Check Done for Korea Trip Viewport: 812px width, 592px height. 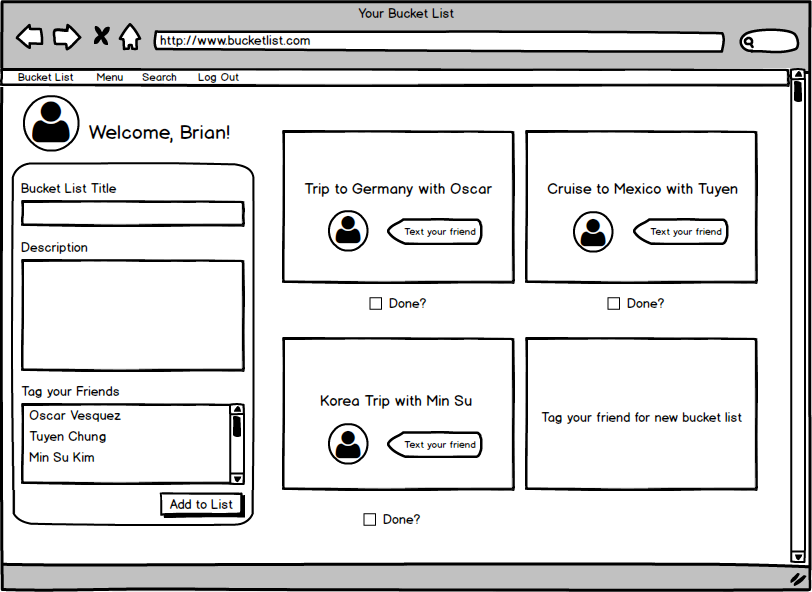[x=369, y=519]
